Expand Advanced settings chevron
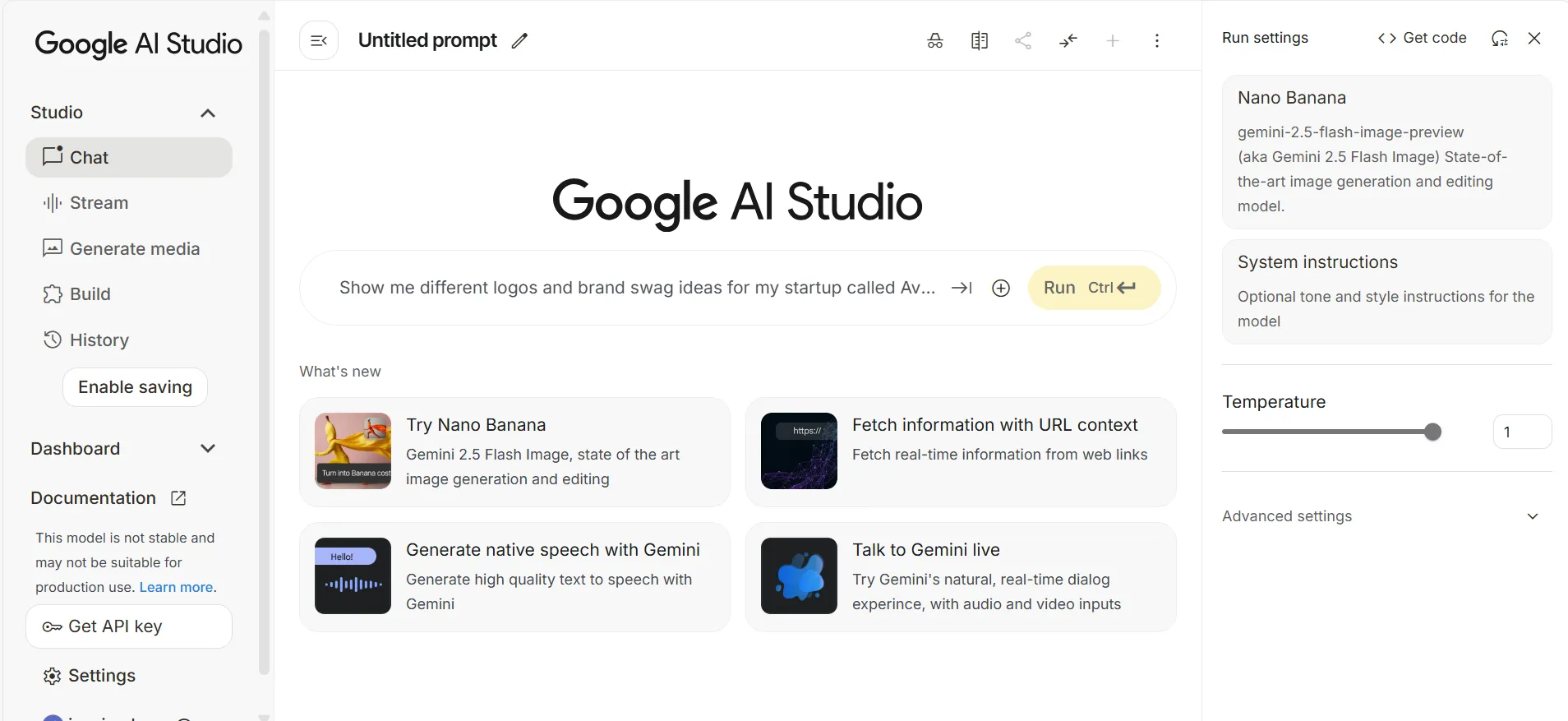1568x721 pixels. coord(1533,516)
